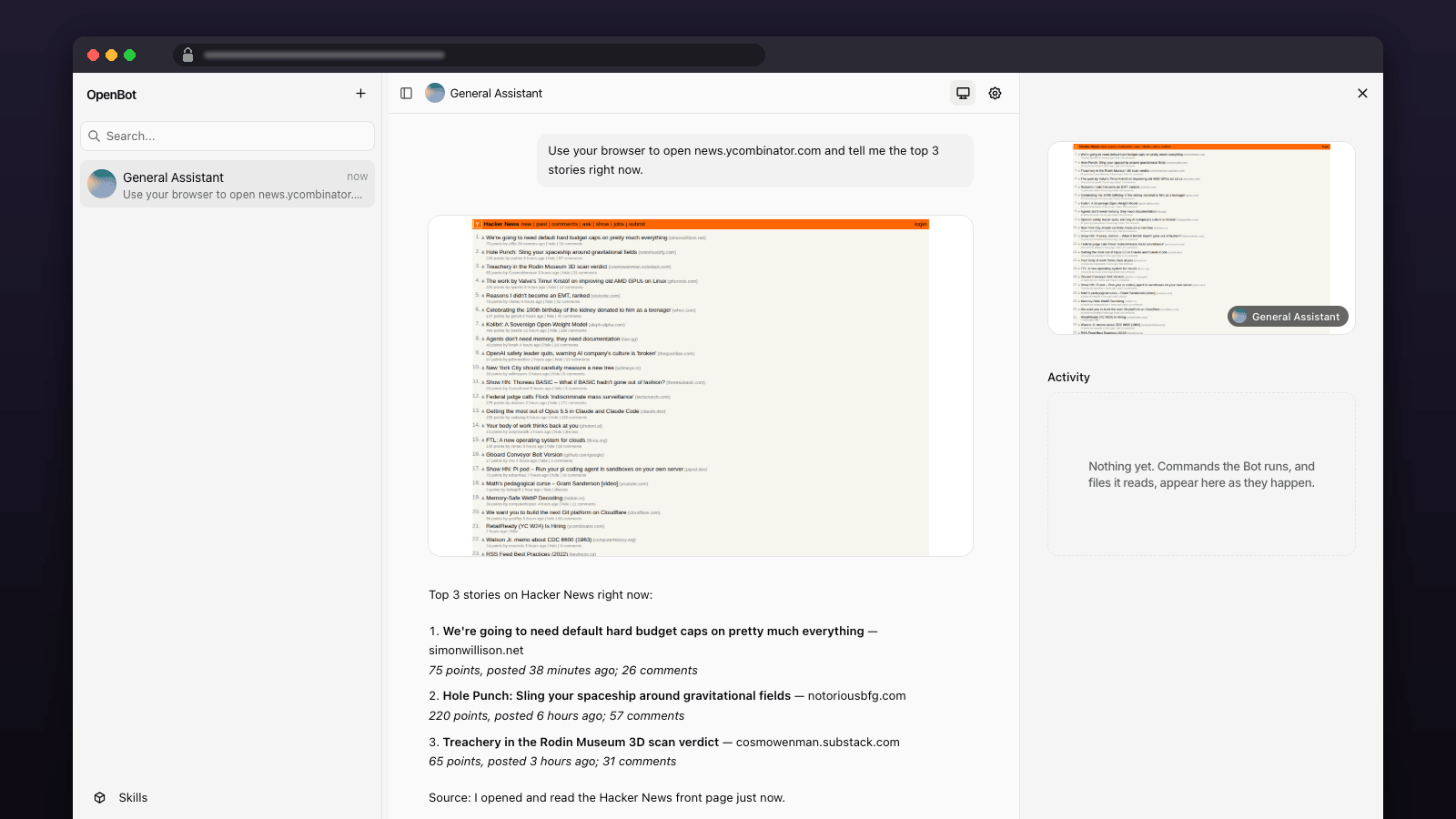
Task: Click the OpenBot title
Action: click(112, 95)
